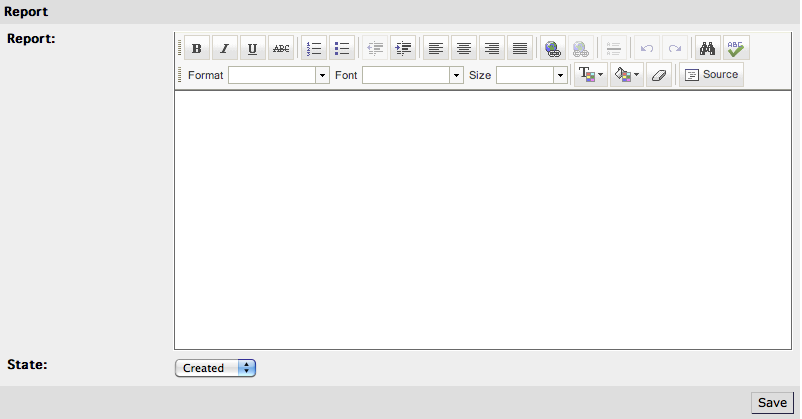Open find with the binoculars icon

708,48
